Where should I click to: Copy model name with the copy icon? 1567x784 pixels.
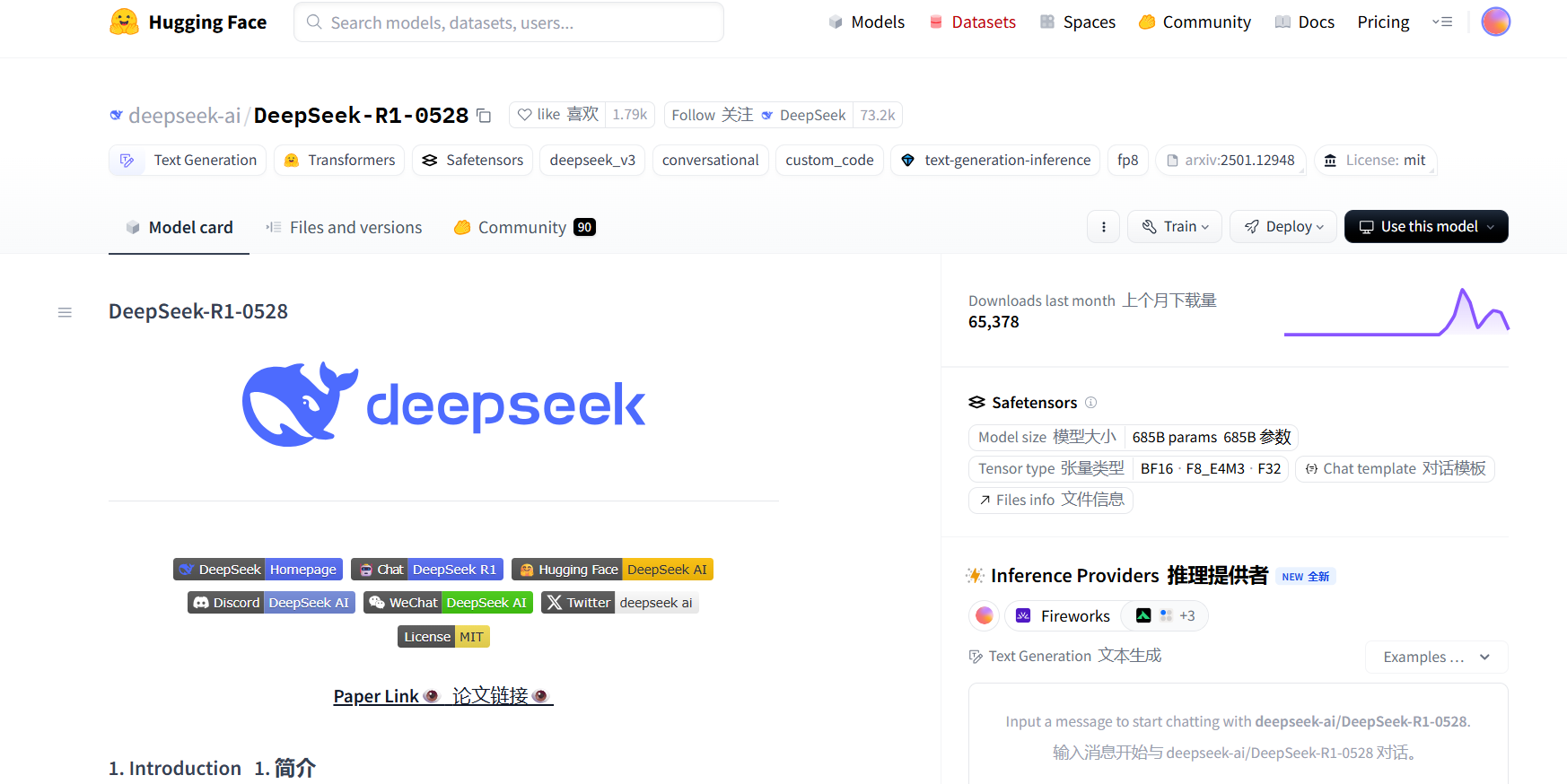484,116
